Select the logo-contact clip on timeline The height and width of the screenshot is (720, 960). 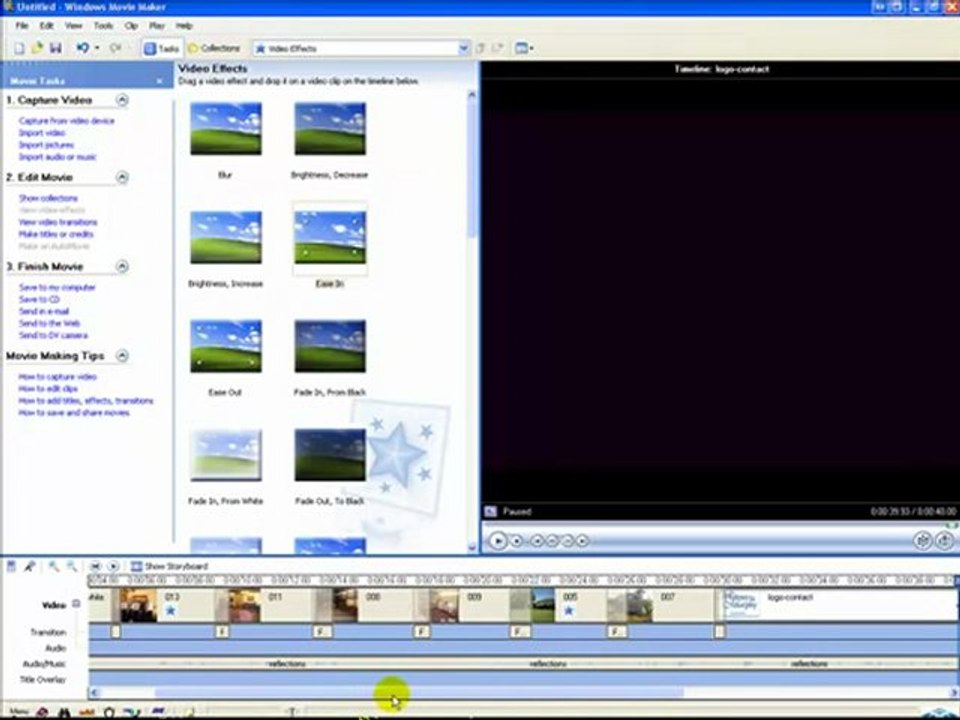click(836, 605)
